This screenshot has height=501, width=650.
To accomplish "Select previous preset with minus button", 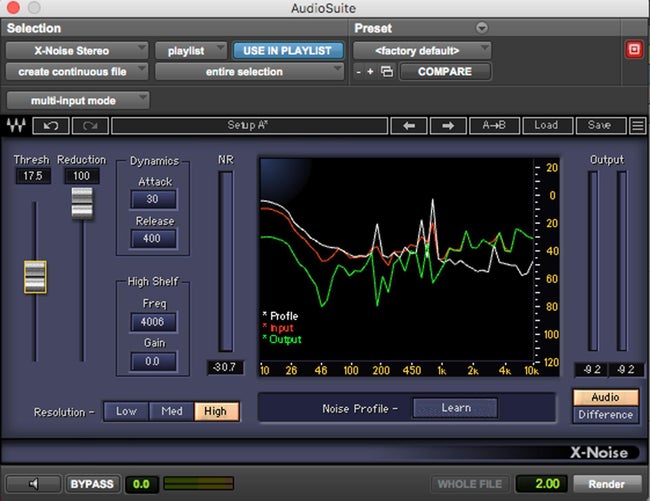I will (359, 72).
